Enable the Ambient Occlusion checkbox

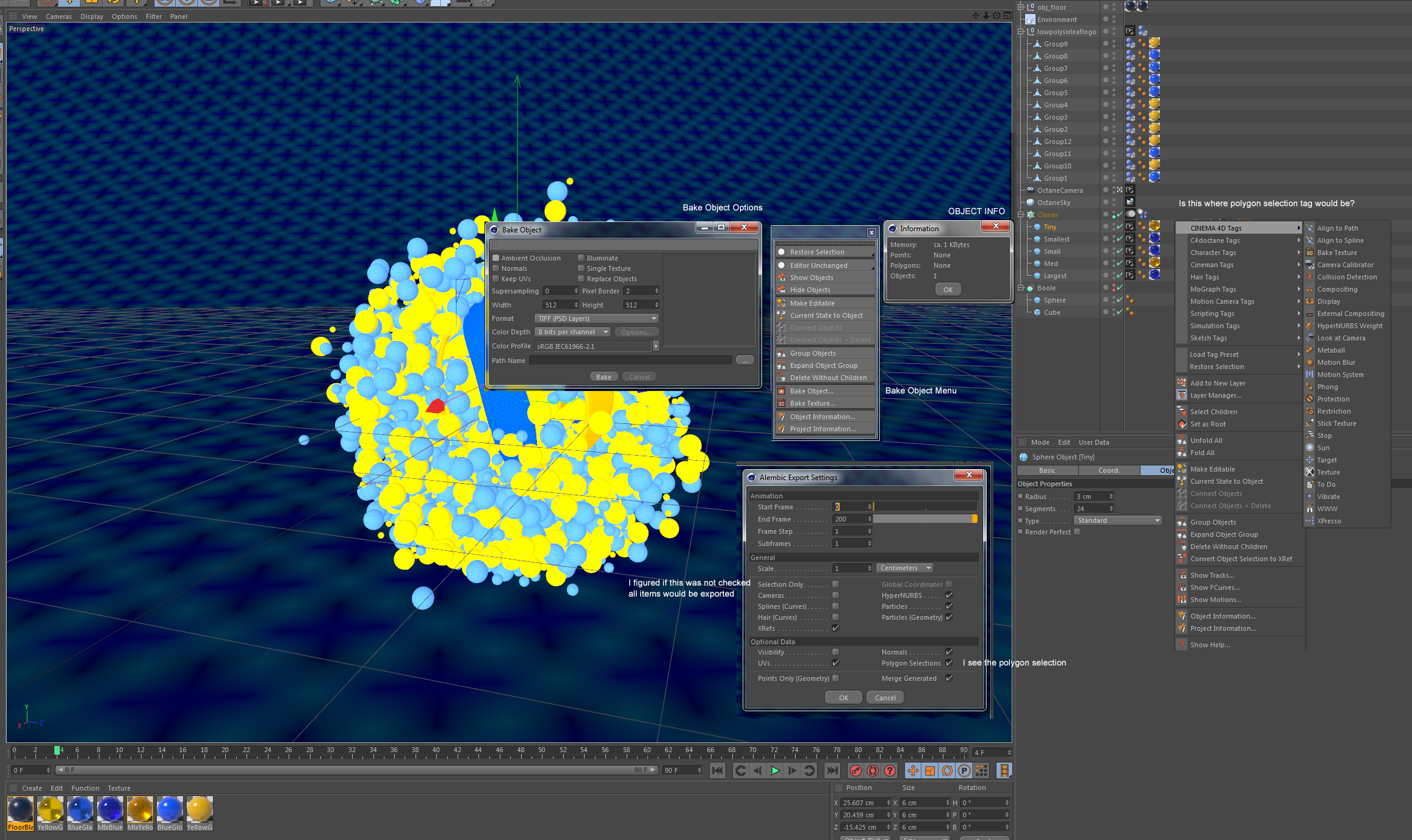496,258
